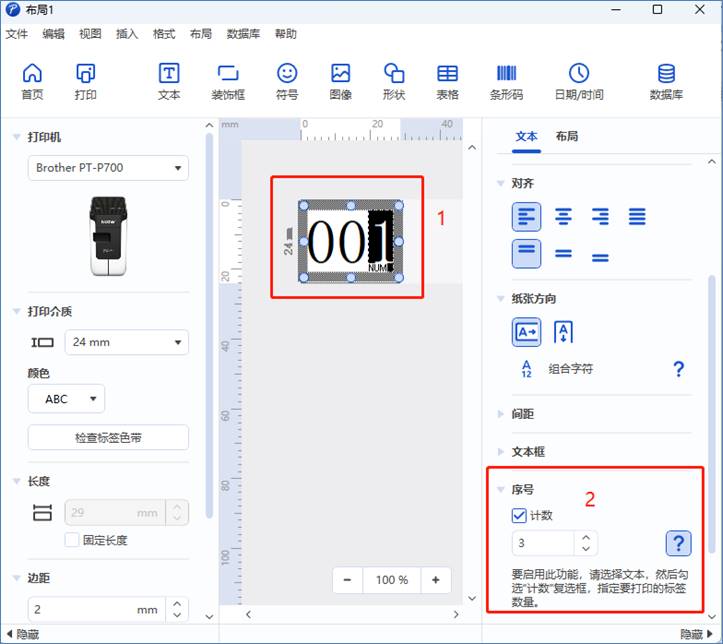Open the 数据库 database toolbar icon

point(666,81)
